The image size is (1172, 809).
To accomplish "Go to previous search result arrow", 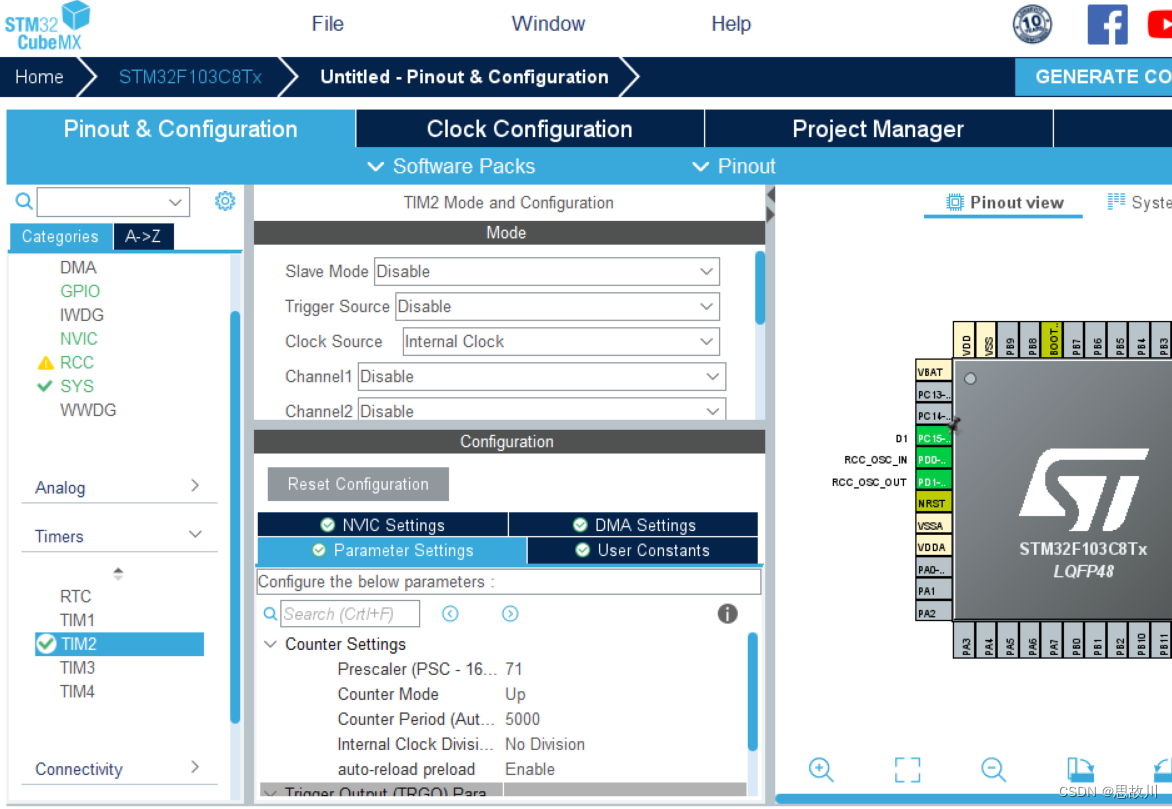I will tap(450, 614).
